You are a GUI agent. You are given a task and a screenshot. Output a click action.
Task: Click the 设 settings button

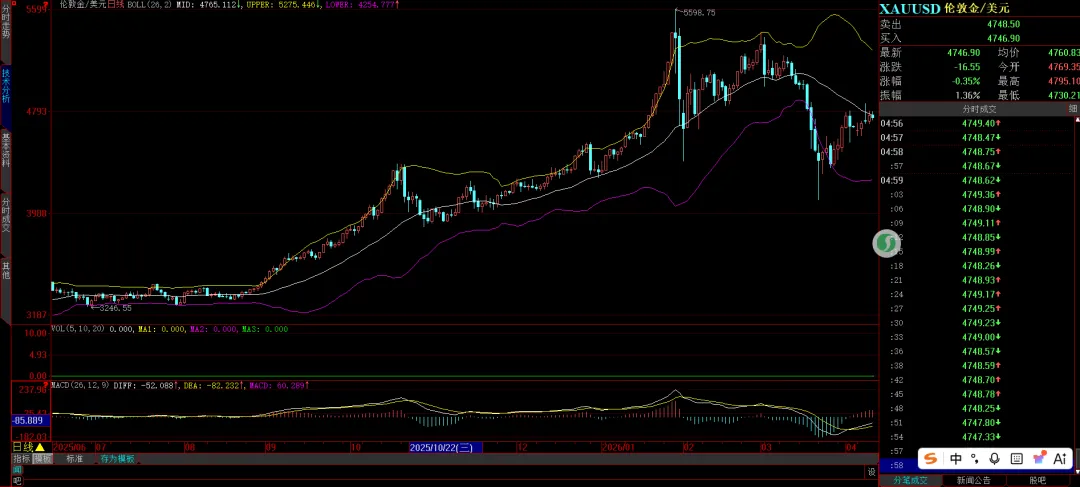click(871, 472)
